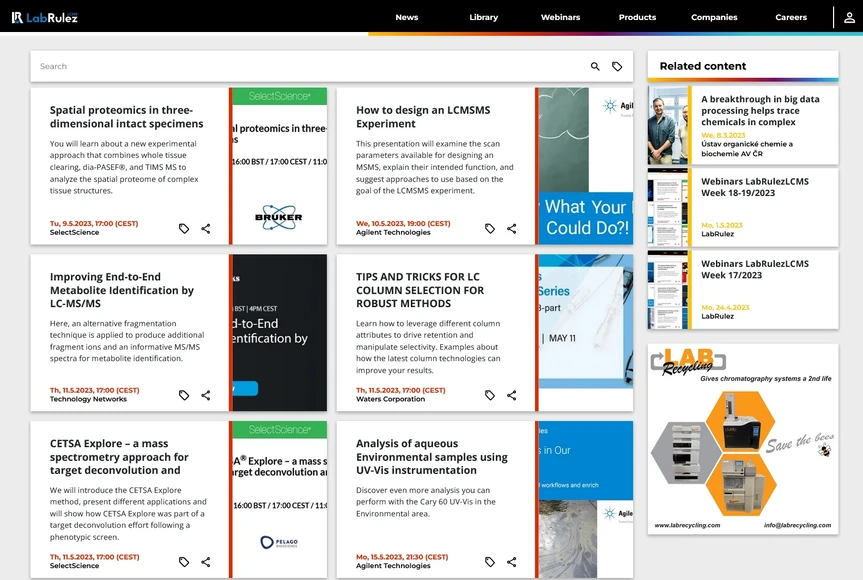Click 'Ústav organické chemie a biochemie AV ČR'
The image size is (863, 580).
[x=747, y=149]
